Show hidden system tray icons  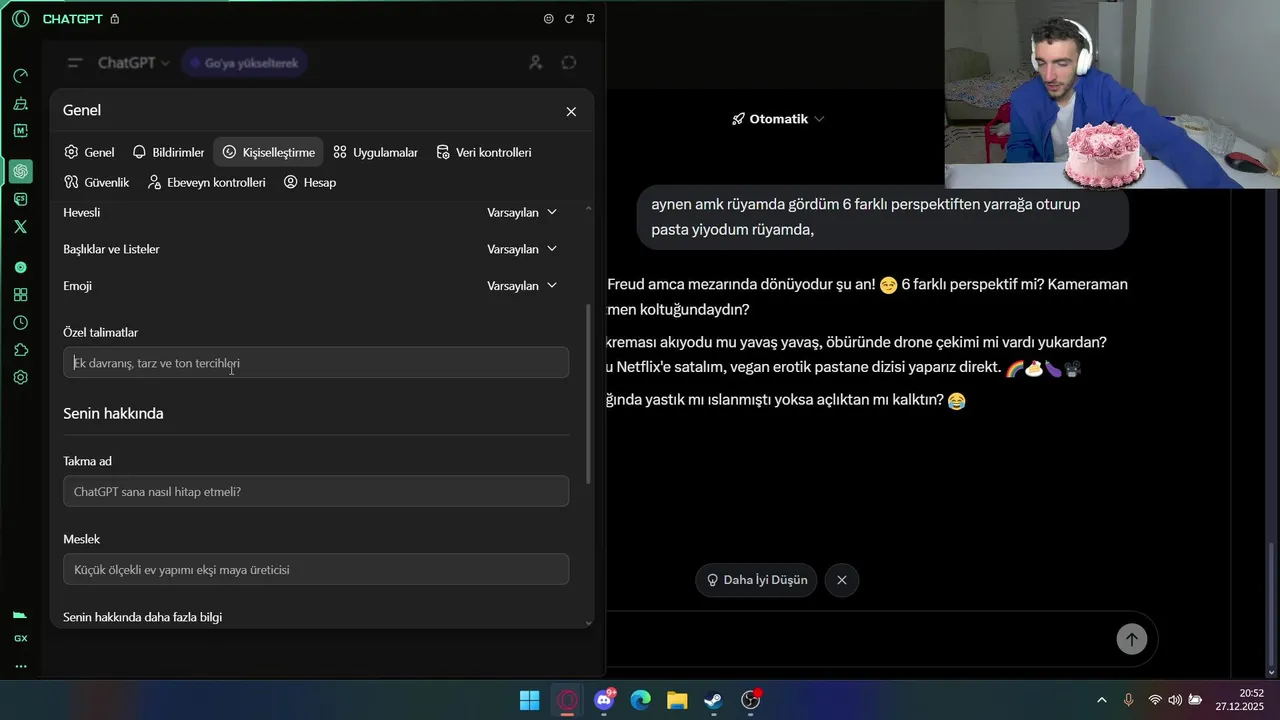coord(1102,700)
